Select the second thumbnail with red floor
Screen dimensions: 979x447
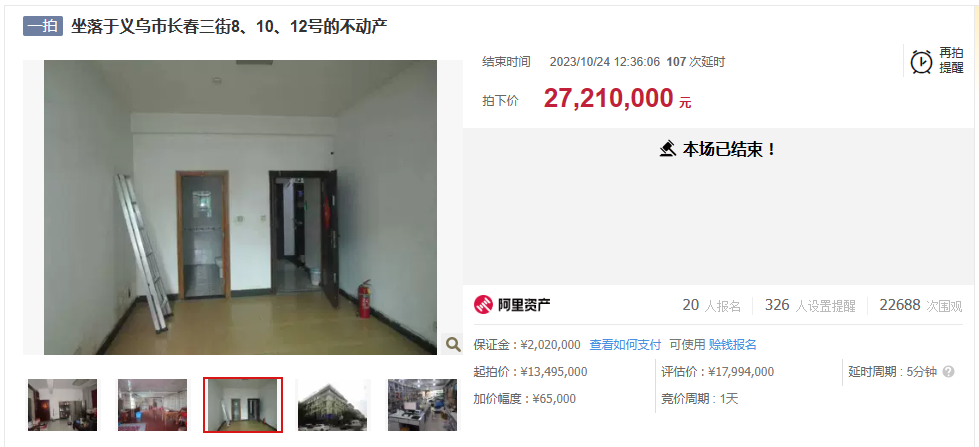pos(152,405)
